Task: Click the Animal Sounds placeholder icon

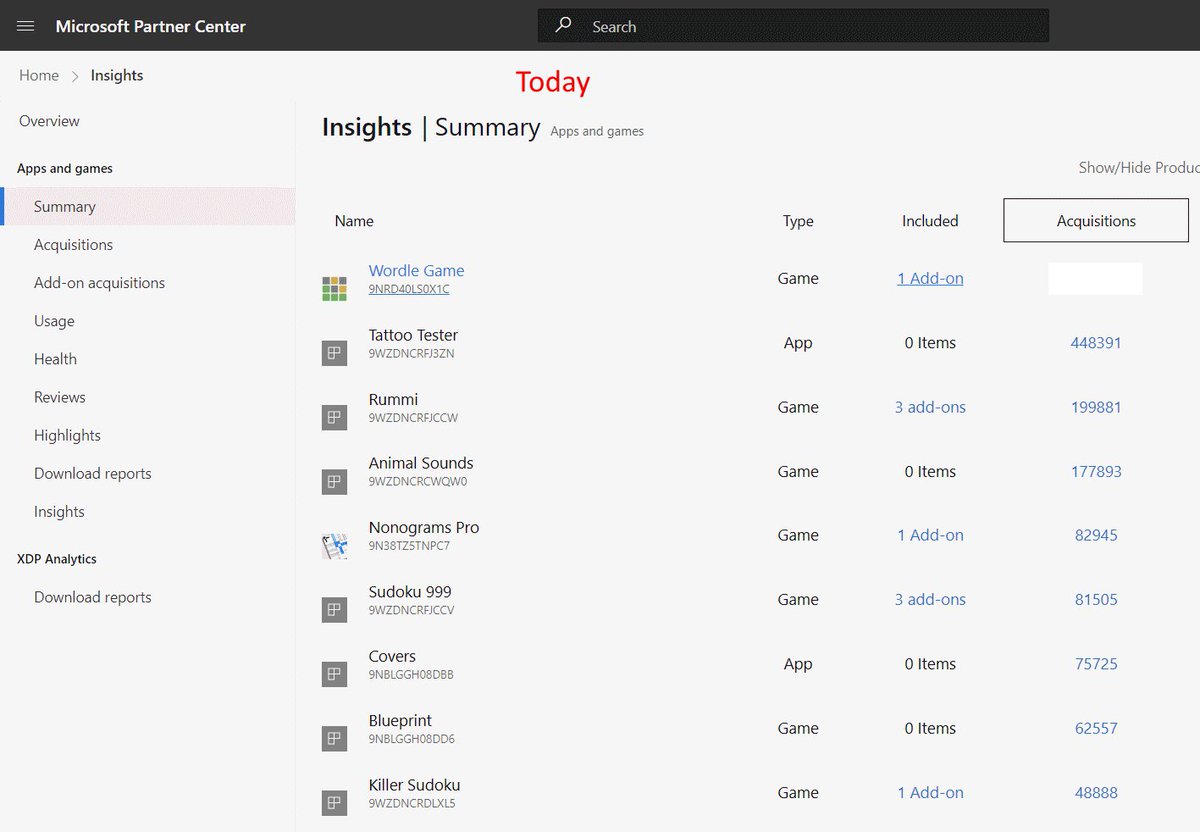Action: click(x=334, y=482)
